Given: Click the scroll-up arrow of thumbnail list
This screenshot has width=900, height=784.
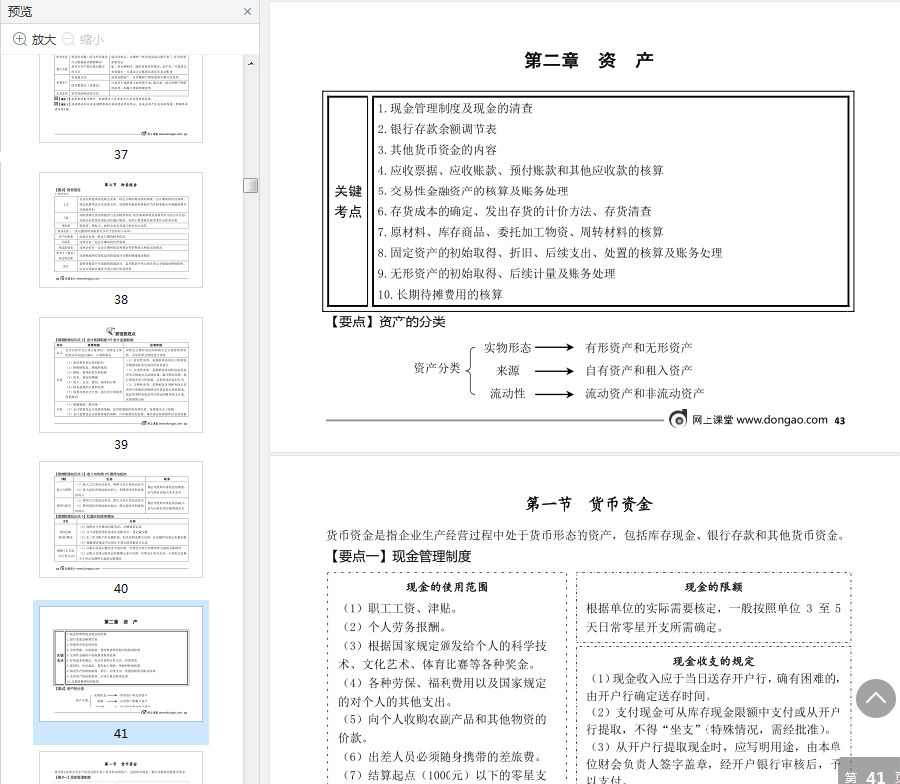Looking at the screenshot, I should click(251, 63).
